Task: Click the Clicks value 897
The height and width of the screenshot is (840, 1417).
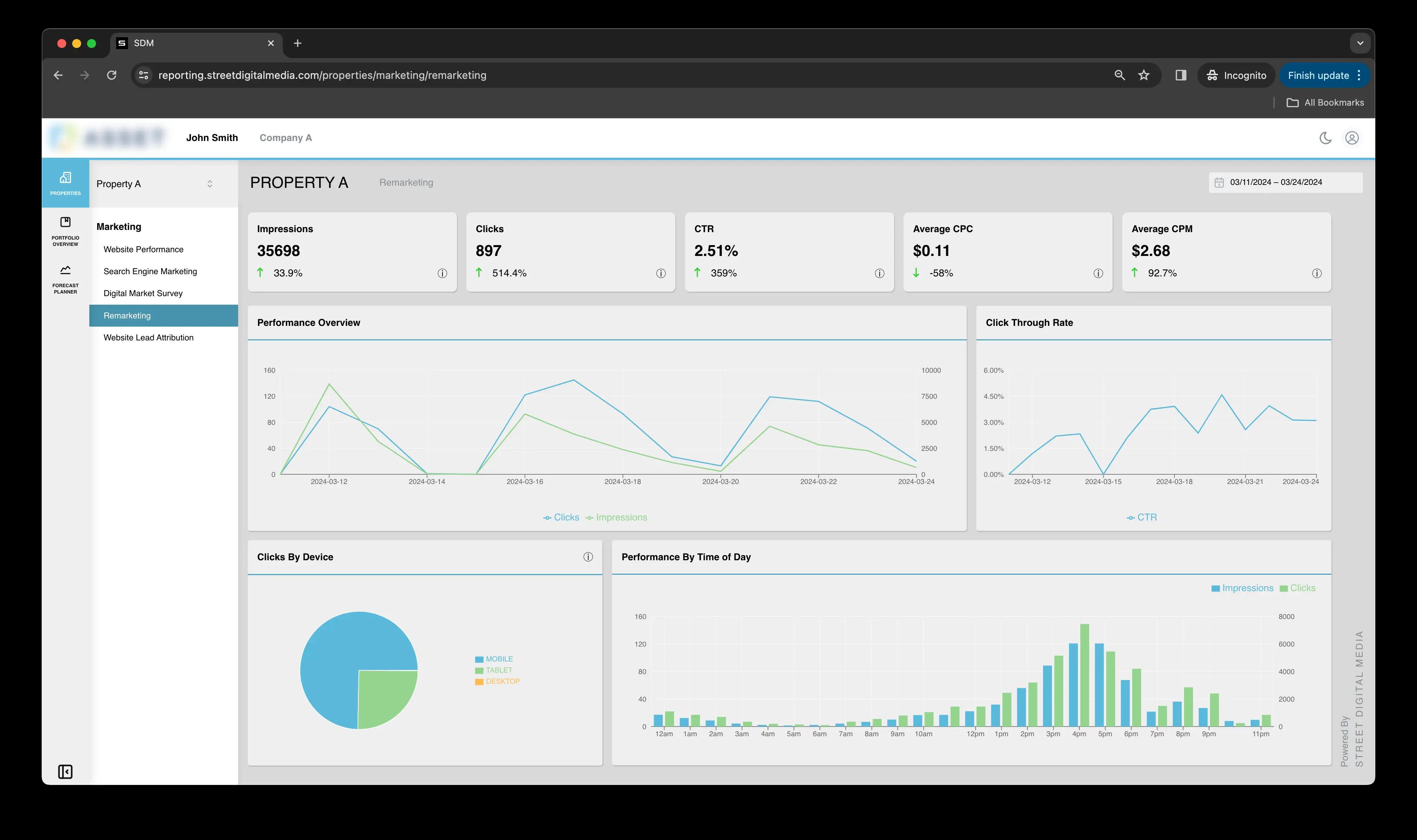Action: (489, 251)
